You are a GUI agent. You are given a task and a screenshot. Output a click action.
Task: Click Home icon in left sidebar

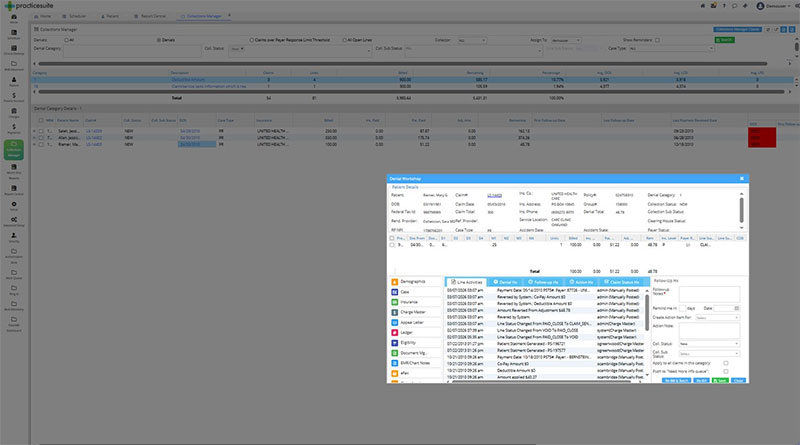[14, 18]
